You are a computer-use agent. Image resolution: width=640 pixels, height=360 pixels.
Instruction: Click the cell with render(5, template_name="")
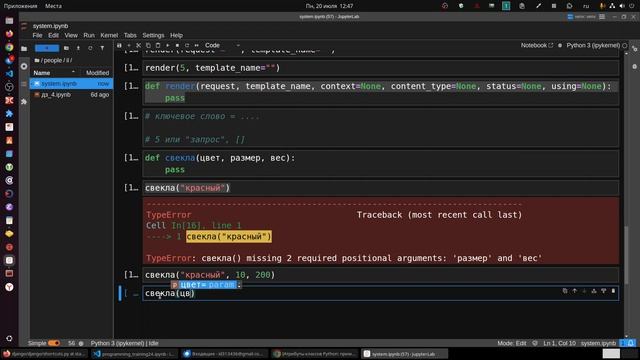tap(380, 68)
